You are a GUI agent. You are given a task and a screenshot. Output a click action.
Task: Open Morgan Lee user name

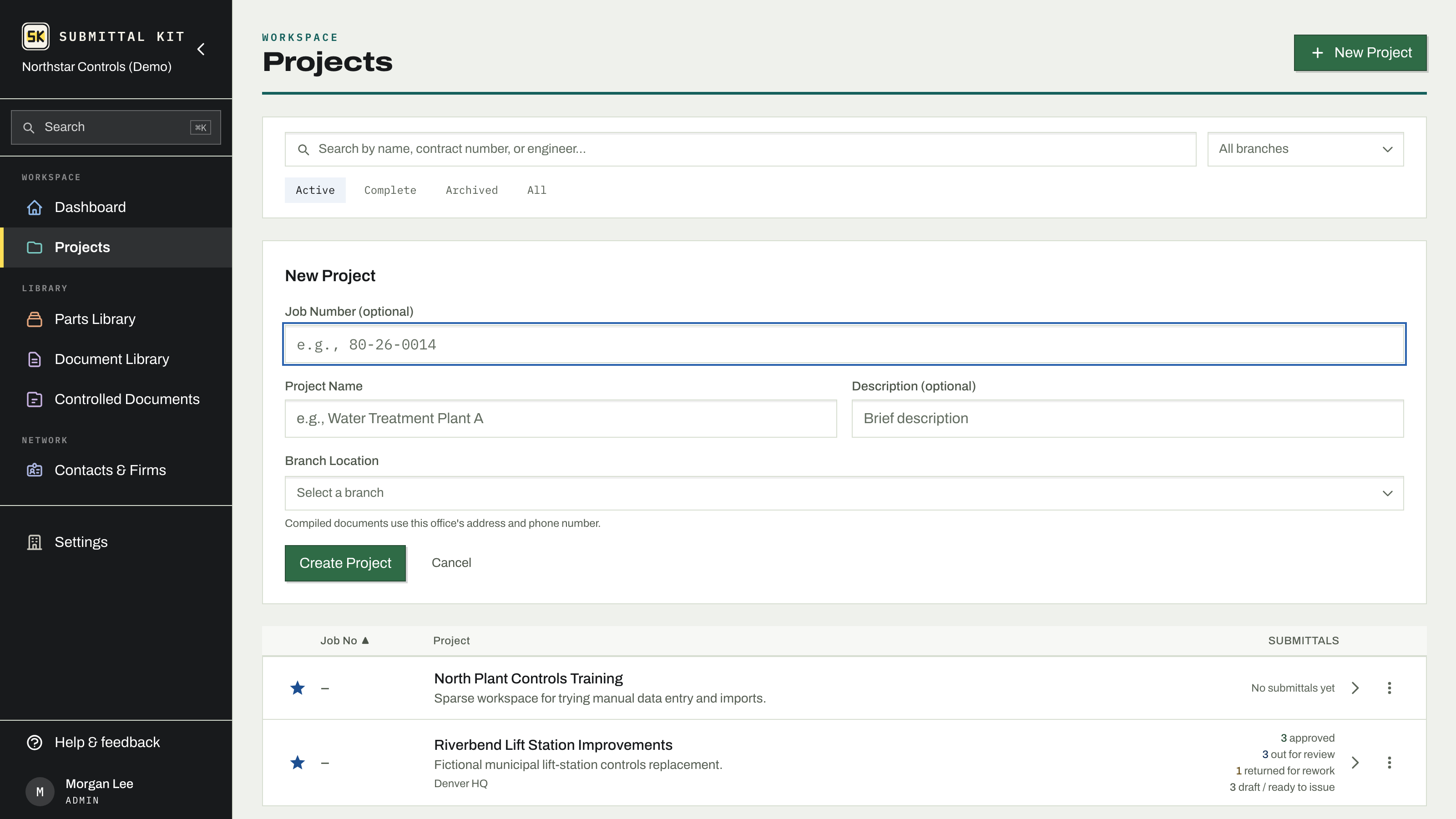coord(100,784)
